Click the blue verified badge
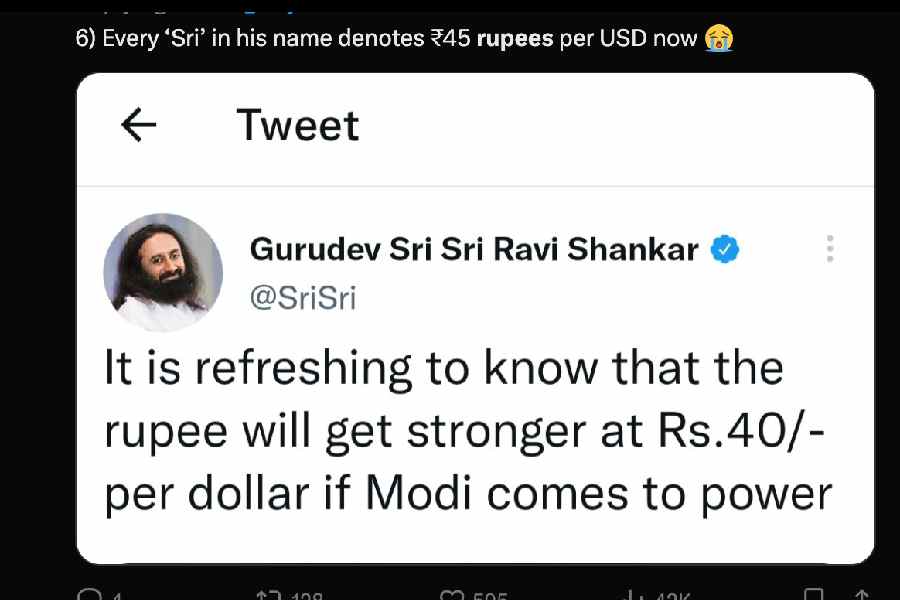900x600 pixels. pos(724,249)
